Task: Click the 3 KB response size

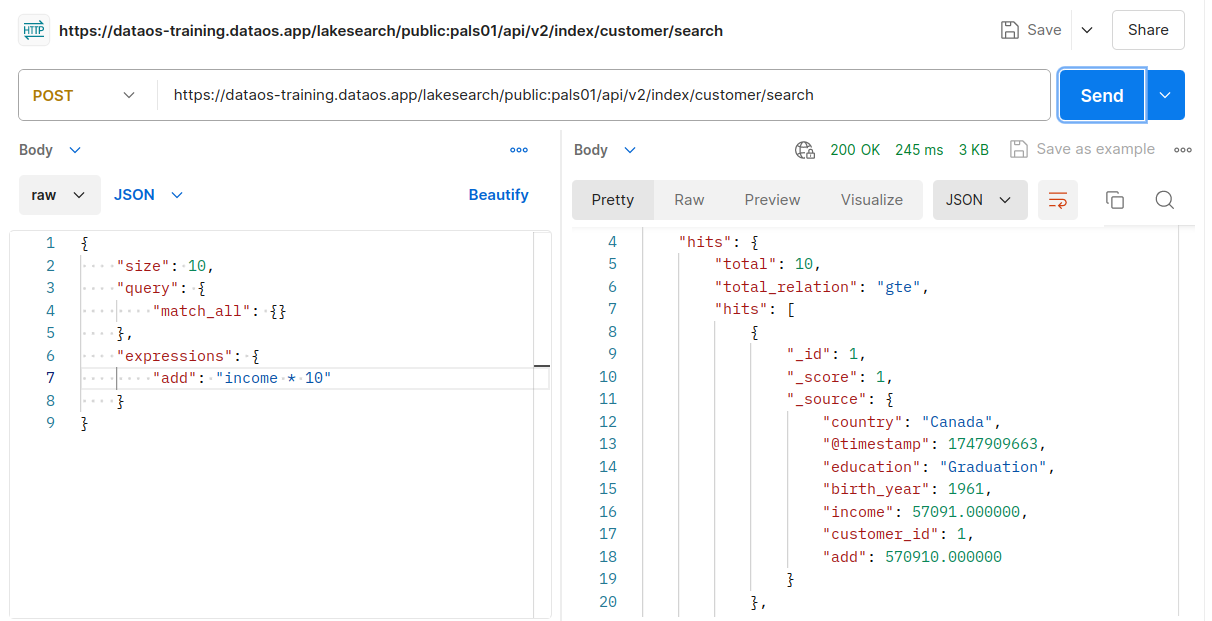Action: click(x=973, y=150)
